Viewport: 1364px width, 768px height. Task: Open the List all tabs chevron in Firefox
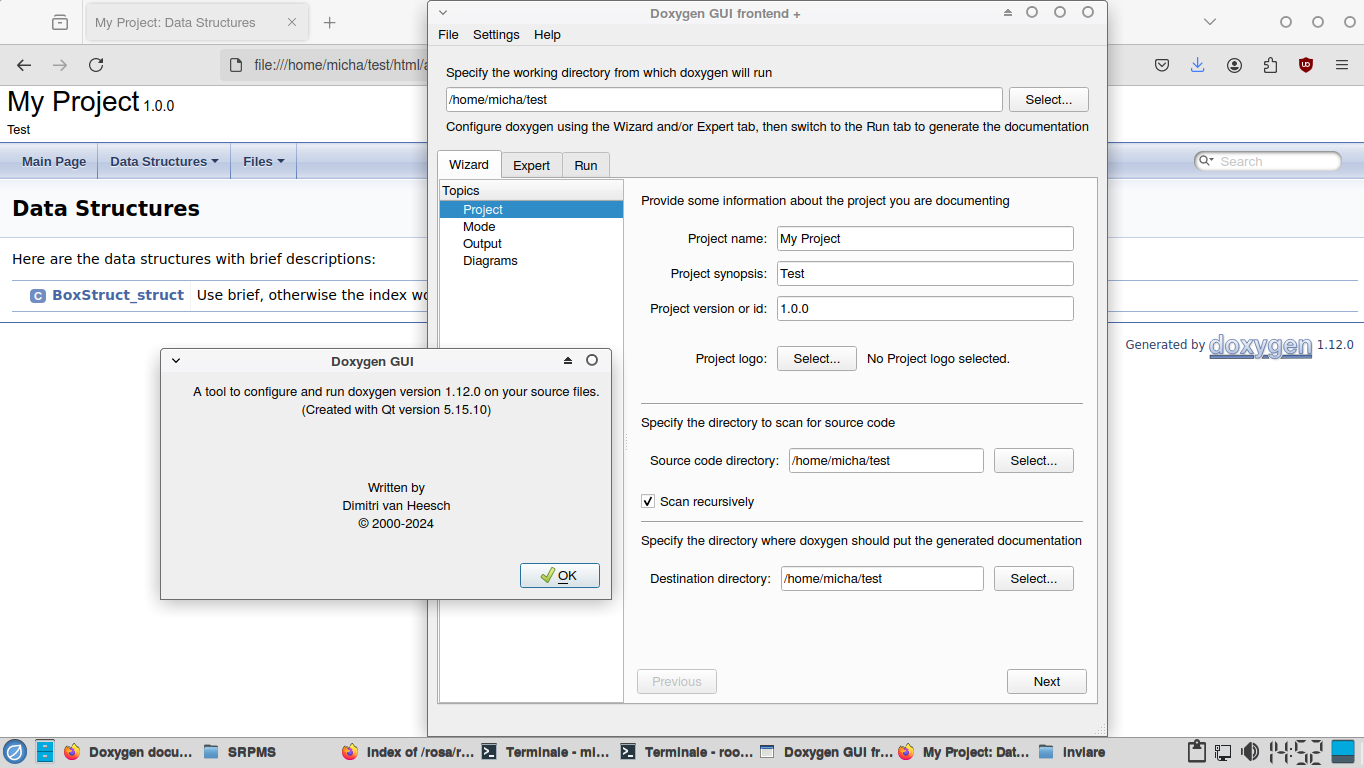click(1210, 22)
